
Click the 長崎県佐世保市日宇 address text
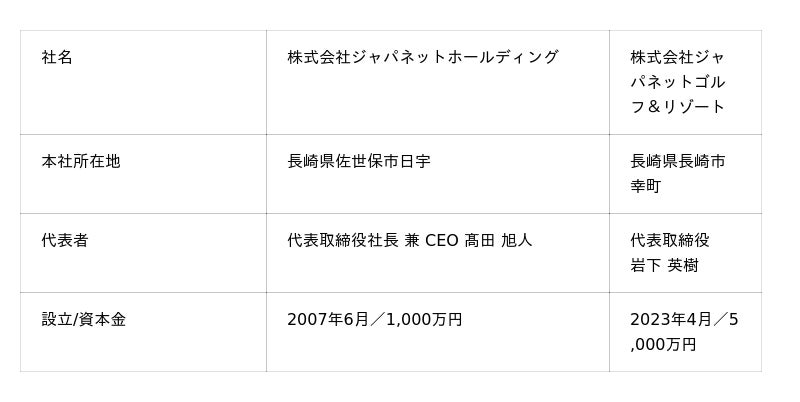coord(359,161)
